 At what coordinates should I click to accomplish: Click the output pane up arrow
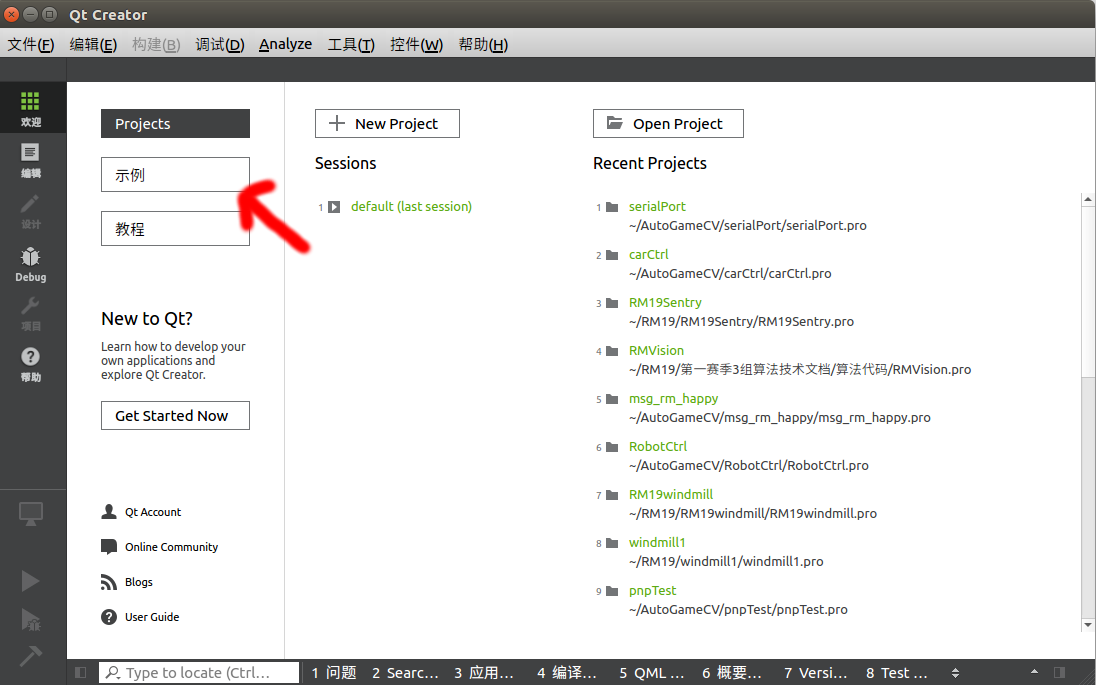pos(1034,672)
